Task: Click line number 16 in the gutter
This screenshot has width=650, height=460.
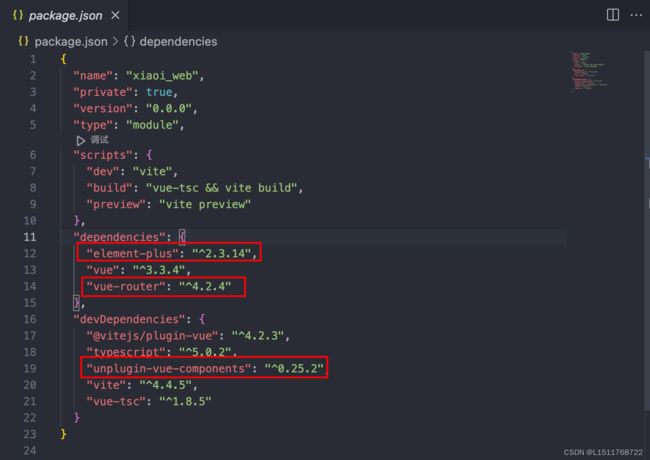Action: [30, 319]
